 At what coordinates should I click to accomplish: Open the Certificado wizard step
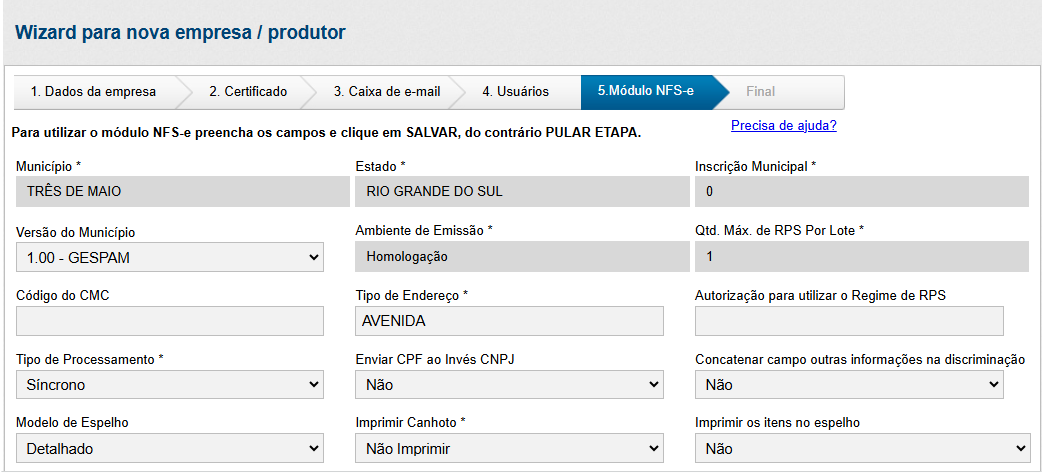click(x=248, y=92)
